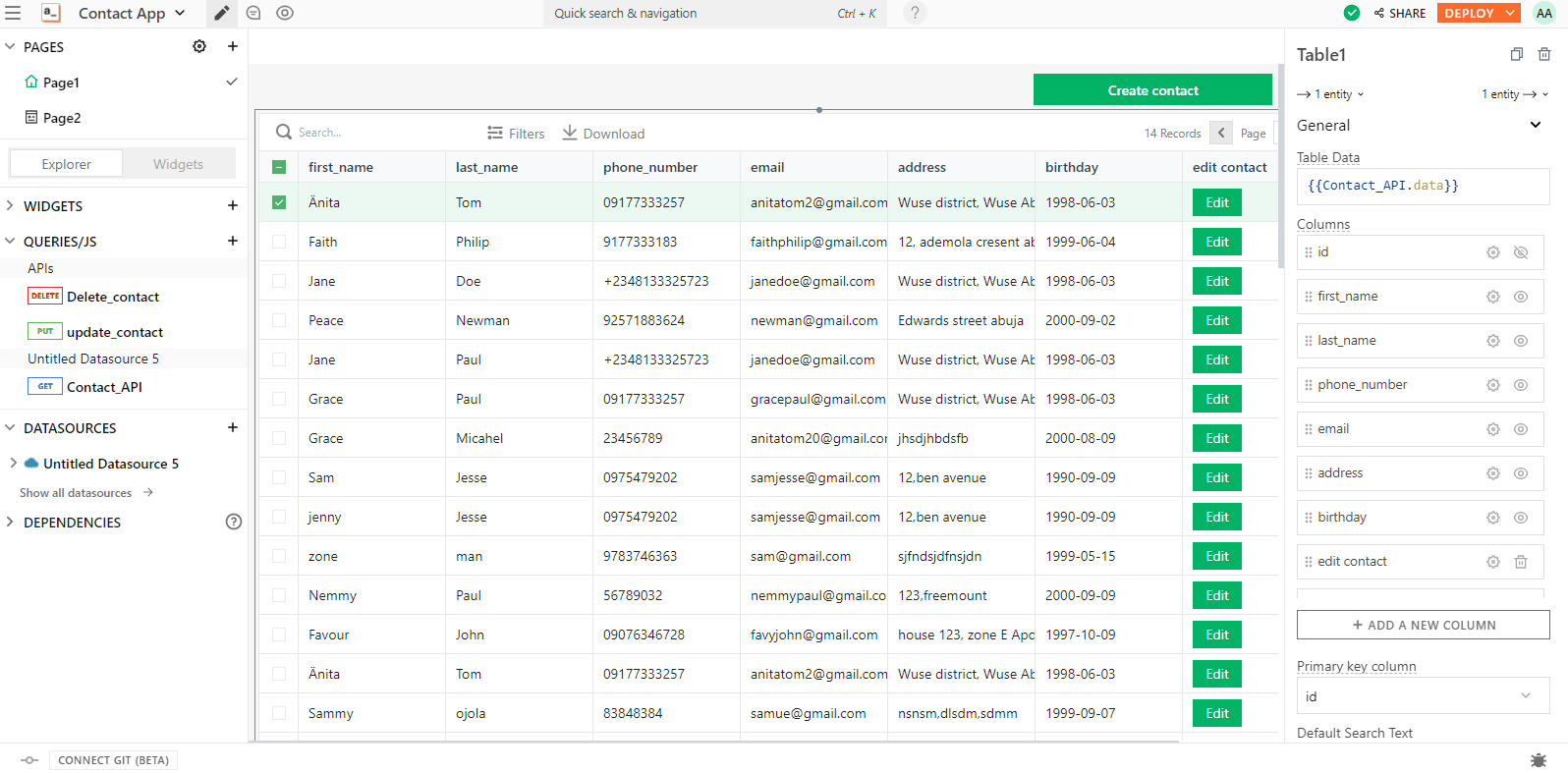Viewport: 1568px width, 773px height.
Task: Click the pencil edit mode icon
Action: [x=221, y=13]
